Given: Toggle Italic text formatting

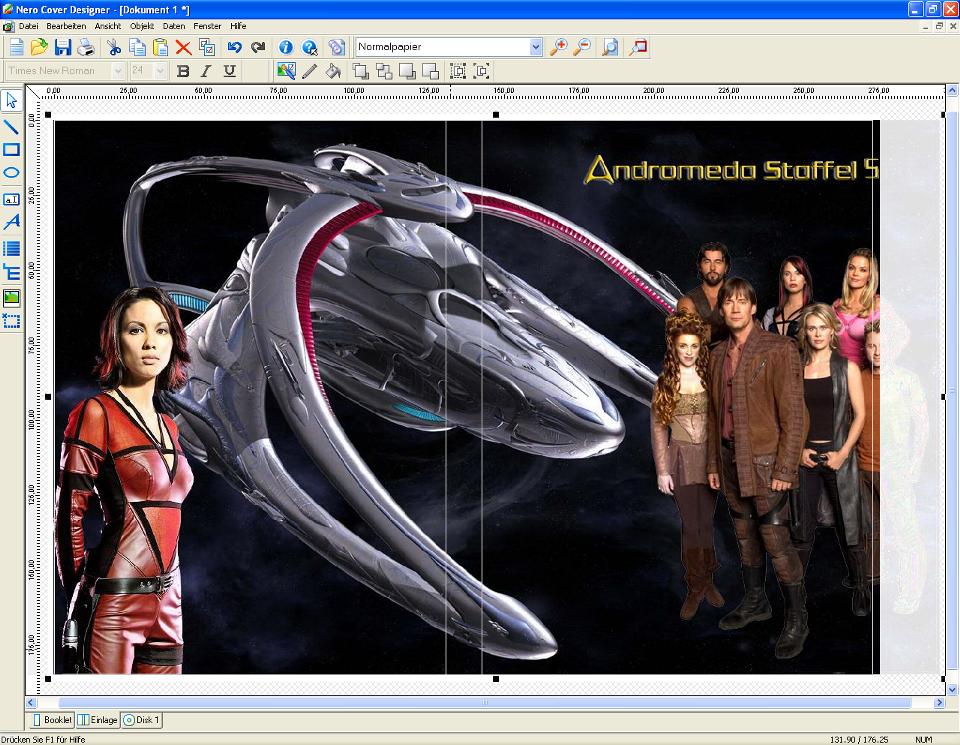Looking at the screenshot, I should coord(206,71).
